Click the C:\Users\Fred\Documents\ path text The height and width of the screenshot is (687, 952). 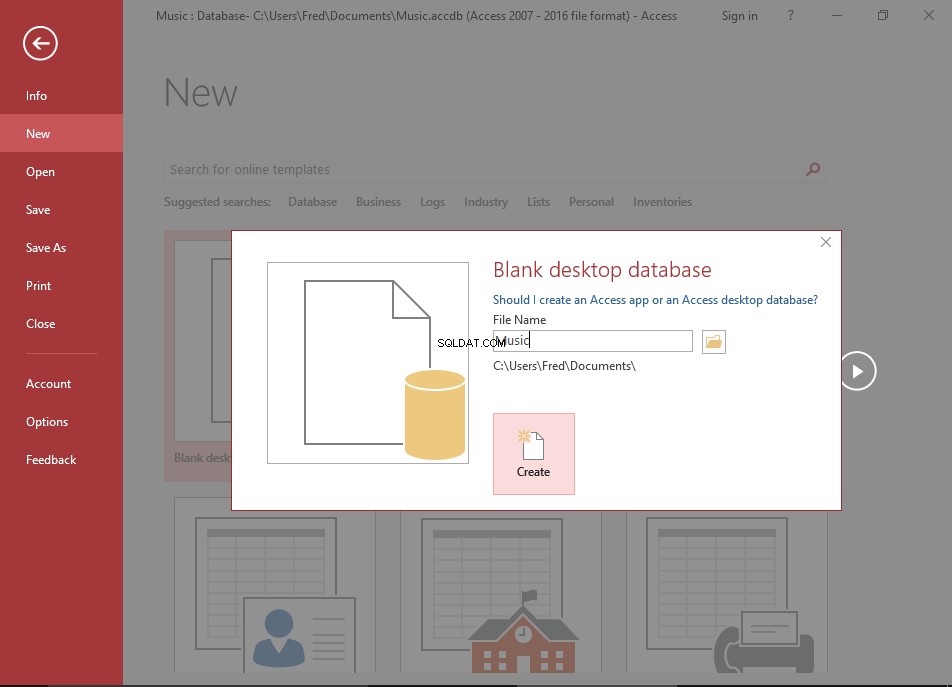[564, 366]
